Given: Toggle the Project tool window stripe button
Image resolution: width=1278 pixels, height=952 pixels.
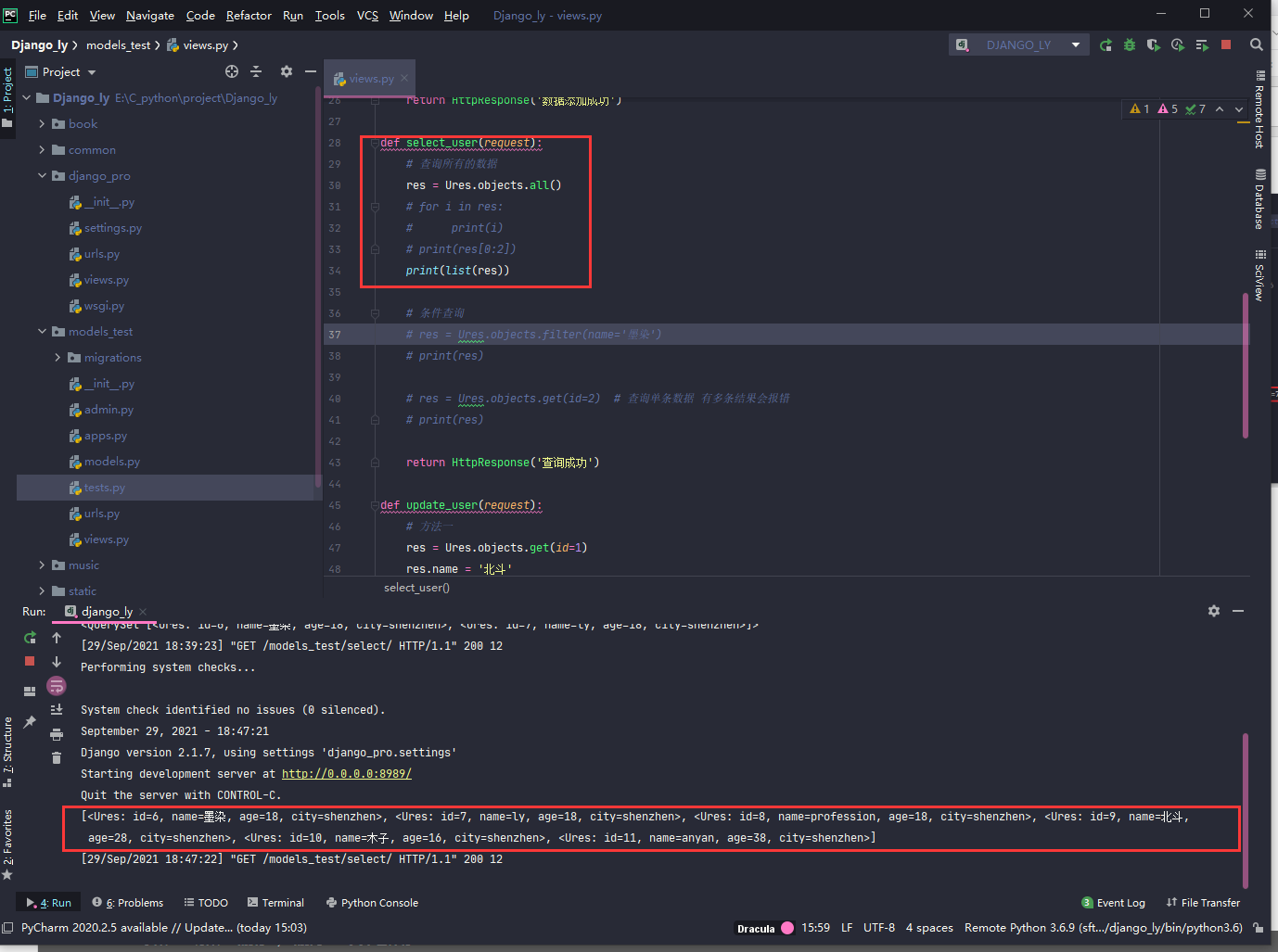Looking at the screenshot, I should [7, 97].
